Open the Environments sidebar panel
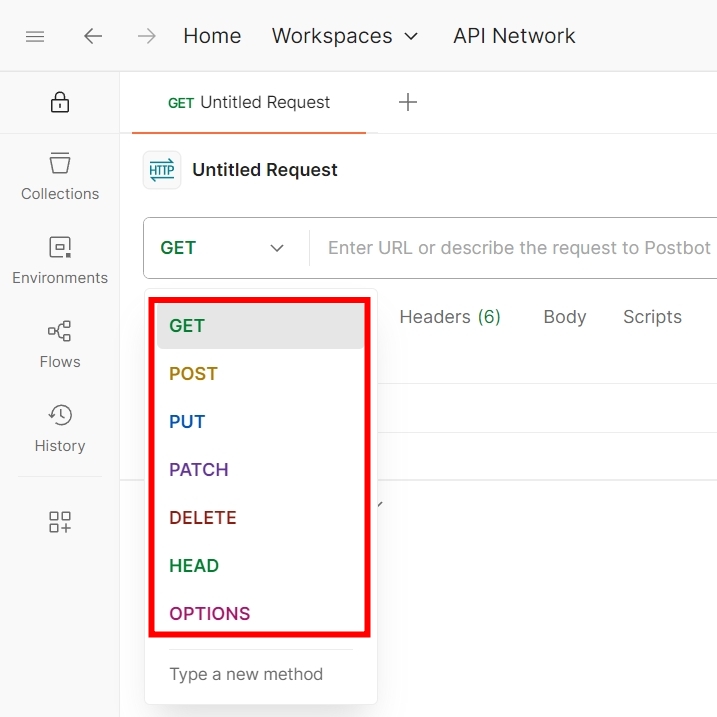This screenshot has width=717, height=717. click(x=60, y=261)
